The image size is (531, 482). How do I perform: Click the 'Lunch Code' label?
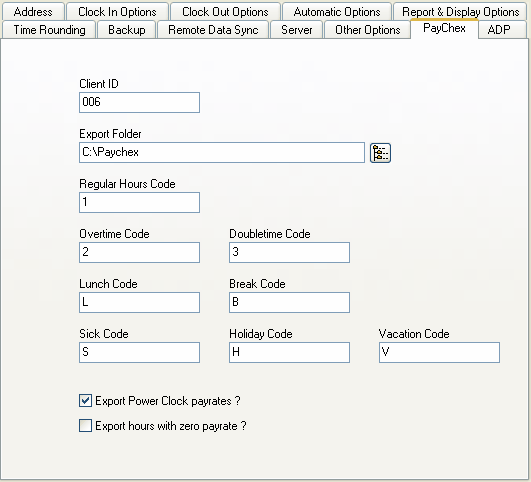click(x=108, y=284)
